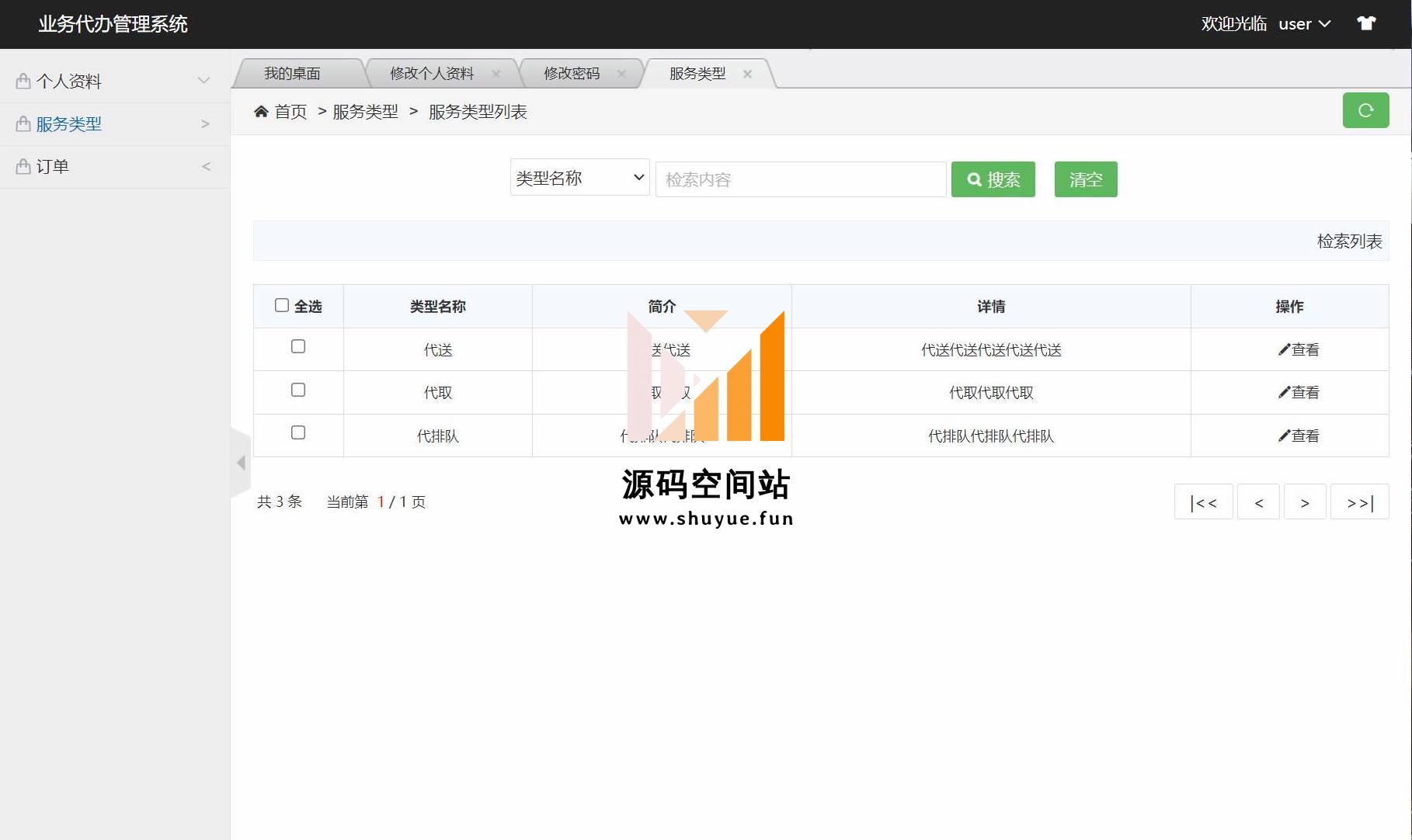This screenshot has height=840, width=1412.
Task: Click the home icon in breadcrumb
Action: click(261, 112)
